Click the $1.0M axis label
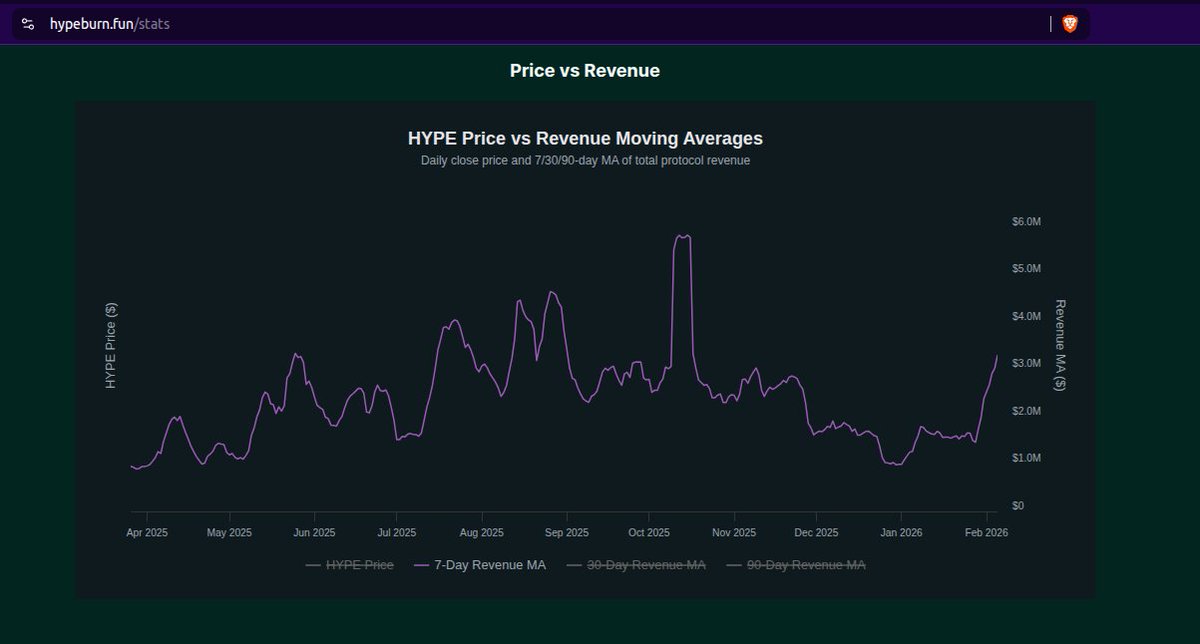Screen dimensions: 1200x644 [1026, 458]
